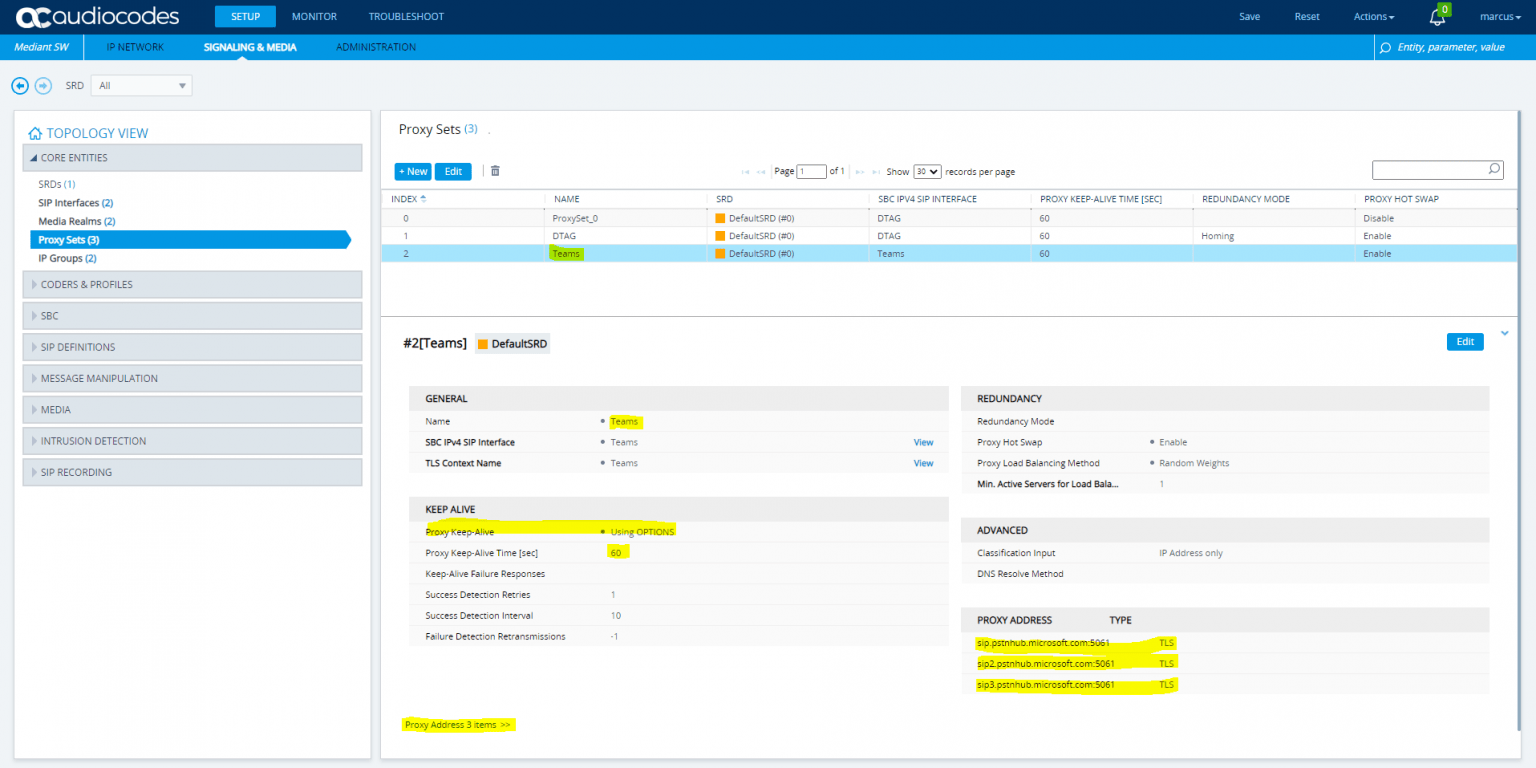The image size is (1536, 768).
Task: Click the trash icon to delete a proxy set
Action: click(495, 171)
